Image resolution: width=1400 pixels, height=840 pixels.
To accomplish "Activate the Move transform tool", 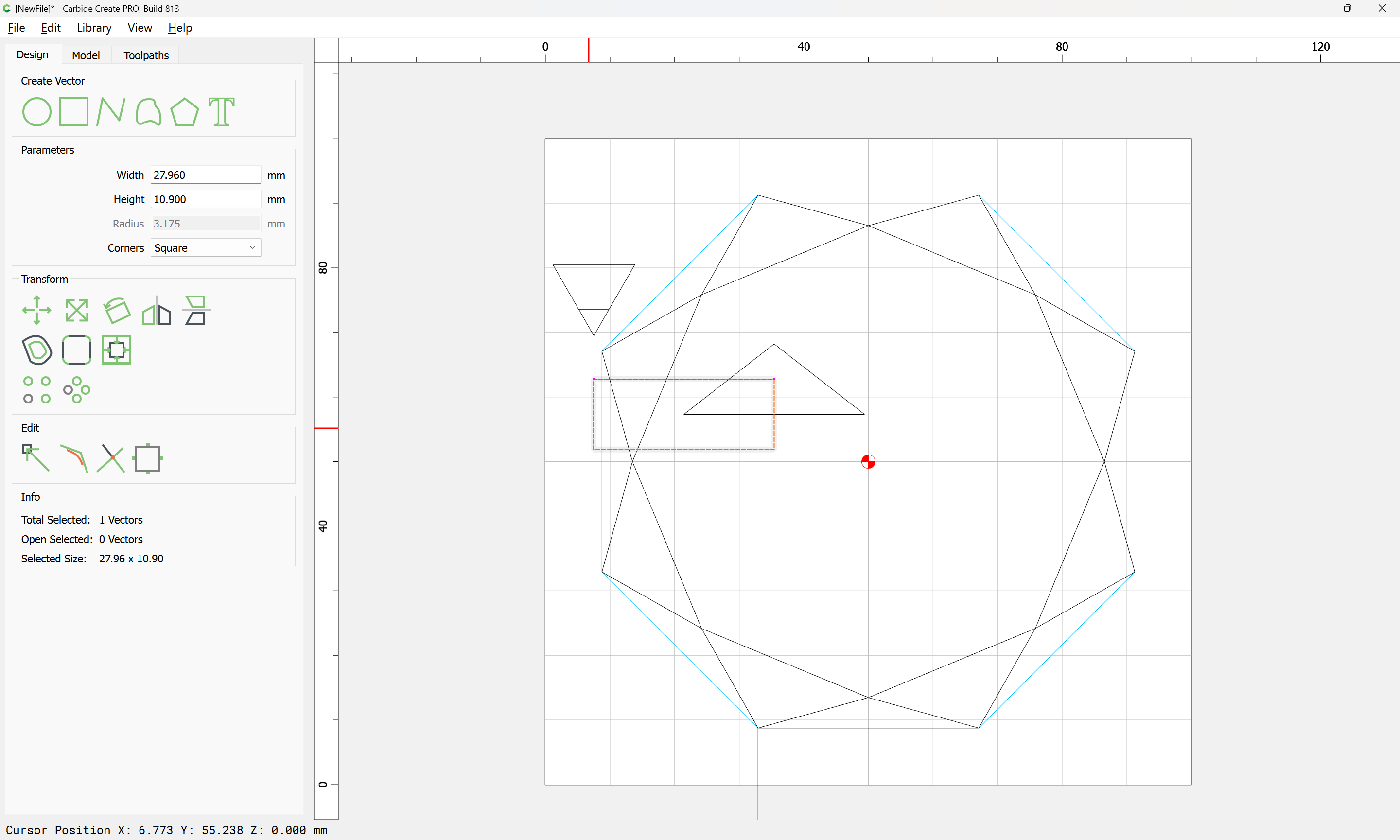I will [x=37, y=310].
